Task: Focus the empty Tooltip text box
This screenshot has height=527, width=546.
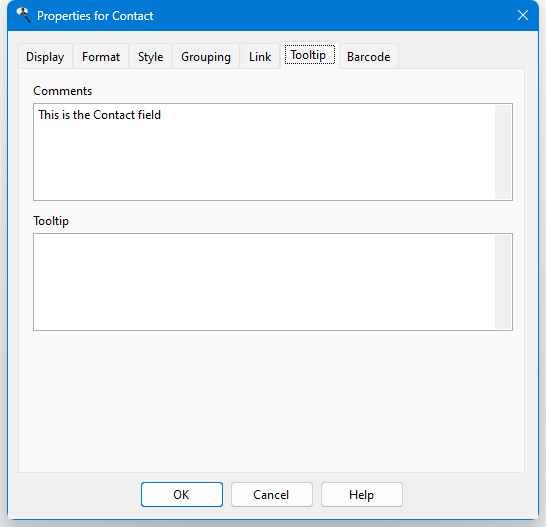Action: (x=265, y=282)
